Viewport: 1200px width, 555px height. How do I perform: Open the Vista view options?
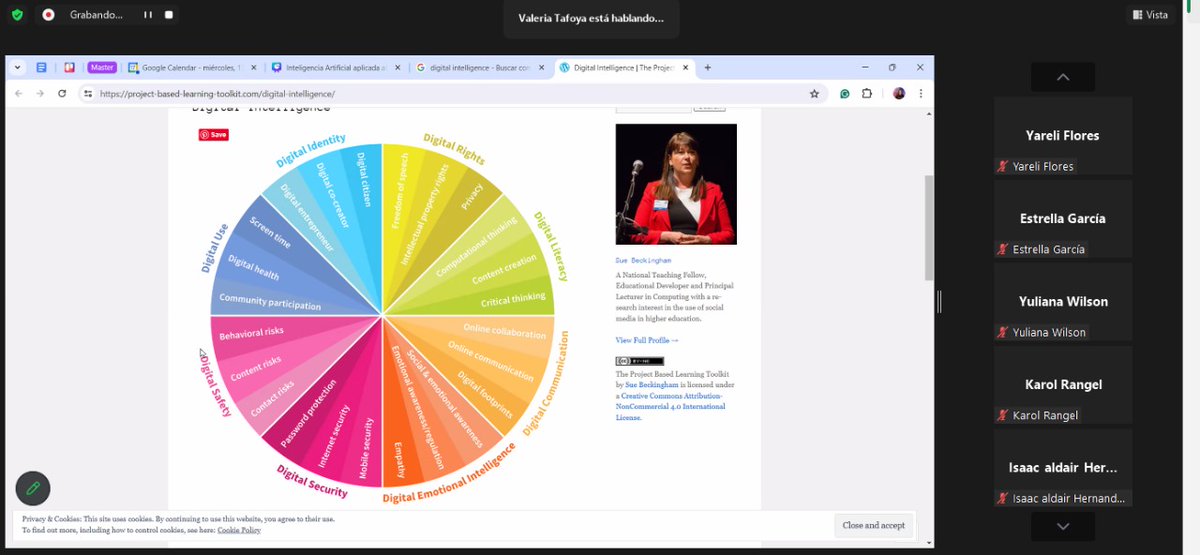pos(1150,15)
